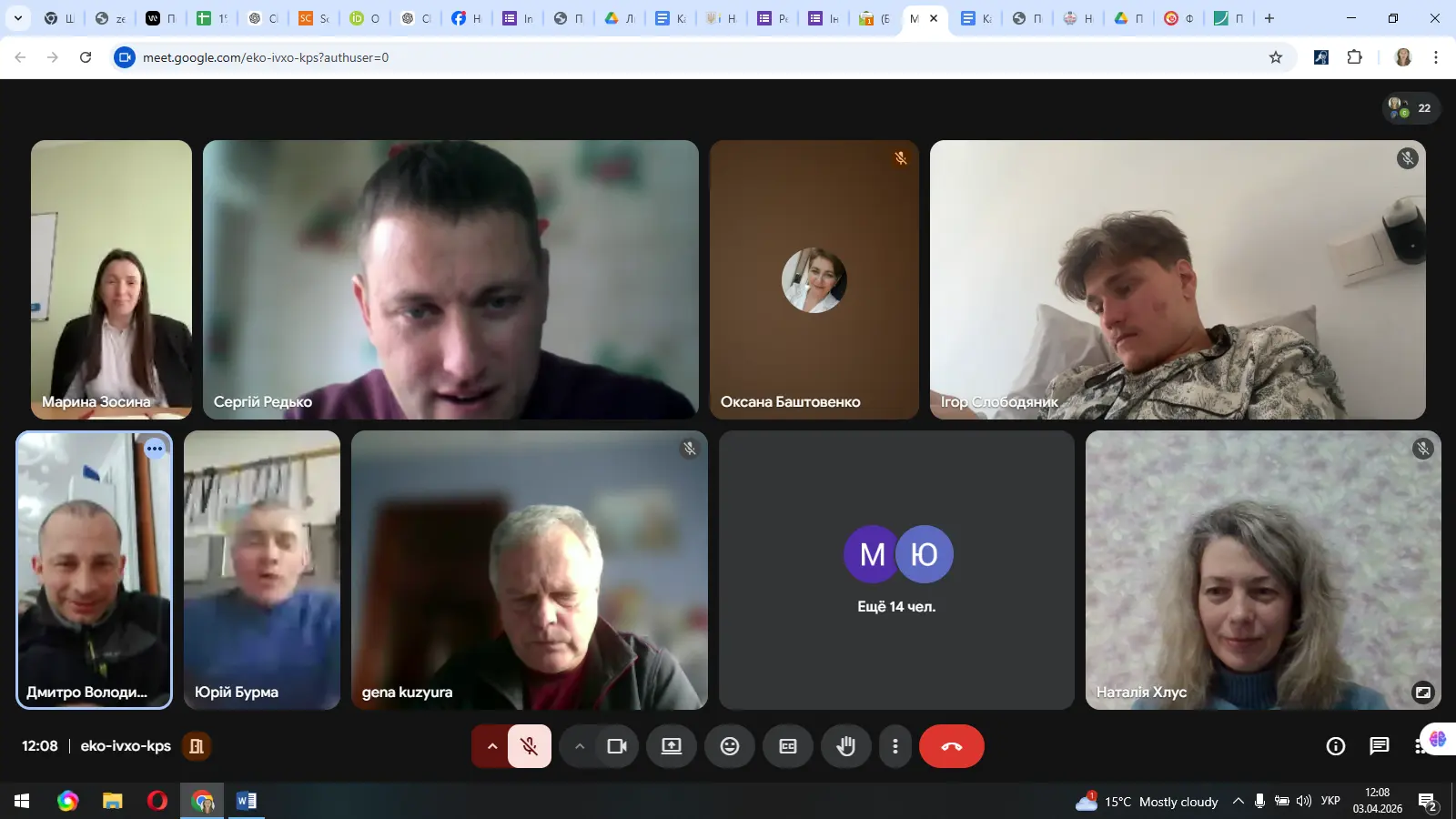Open Windows notification center
1456x819 pixels.
pyautogui.click(x=1428, y=802)
